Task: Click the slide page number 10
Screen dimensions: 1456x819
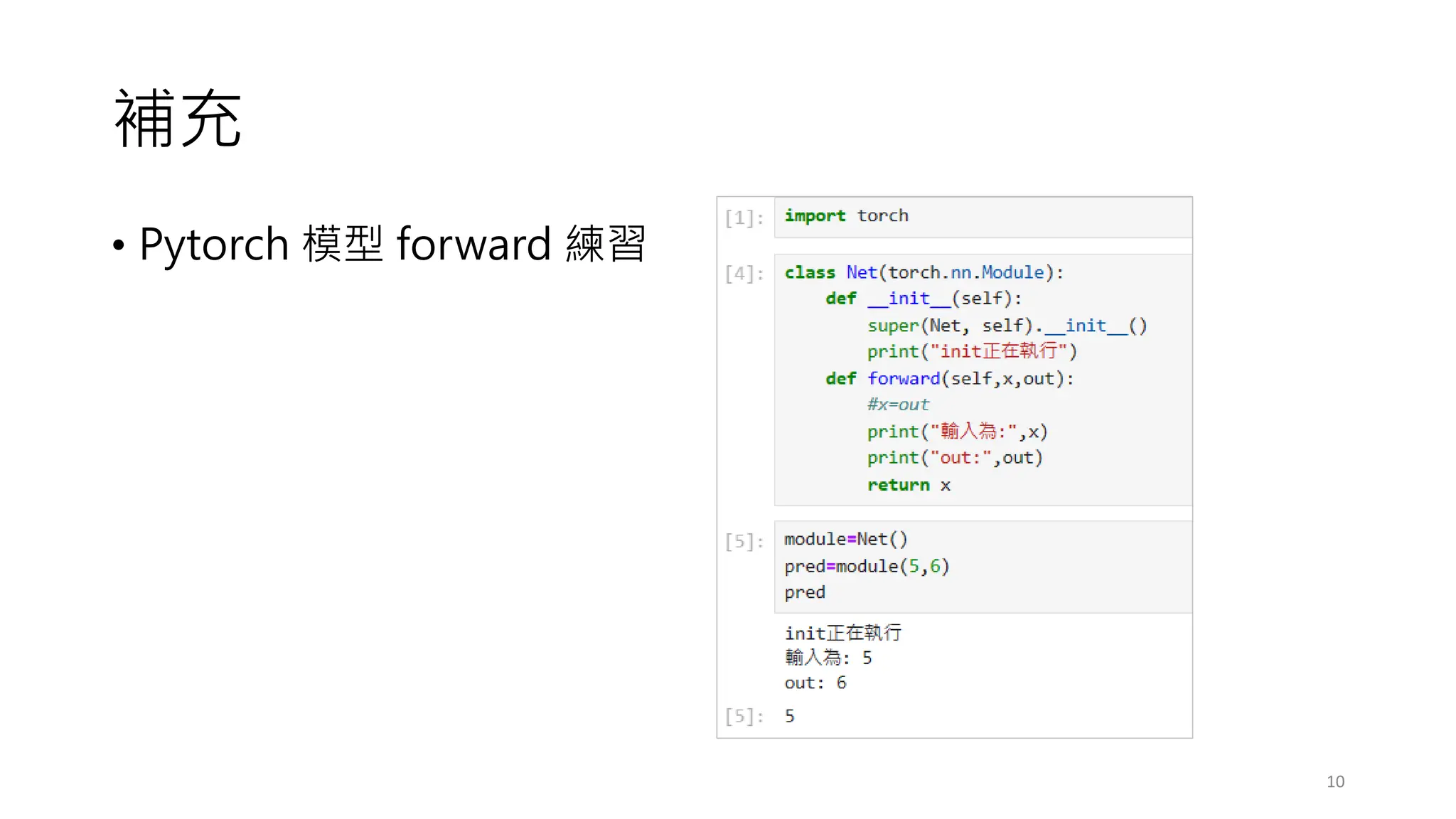Action: coord(1335,781)
